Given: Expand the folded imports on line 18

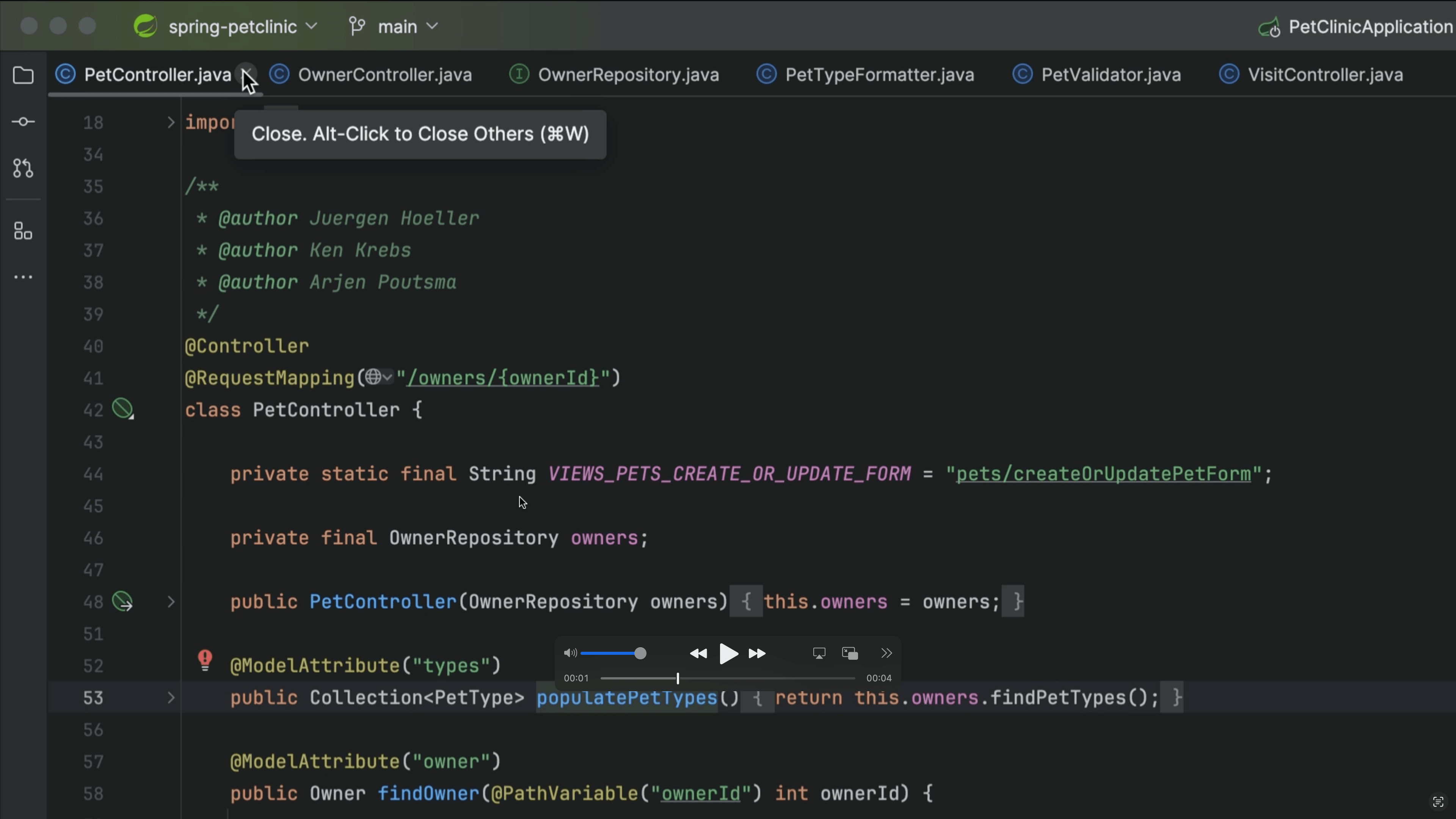Looking at the screenshot, I should coord(170,121).
